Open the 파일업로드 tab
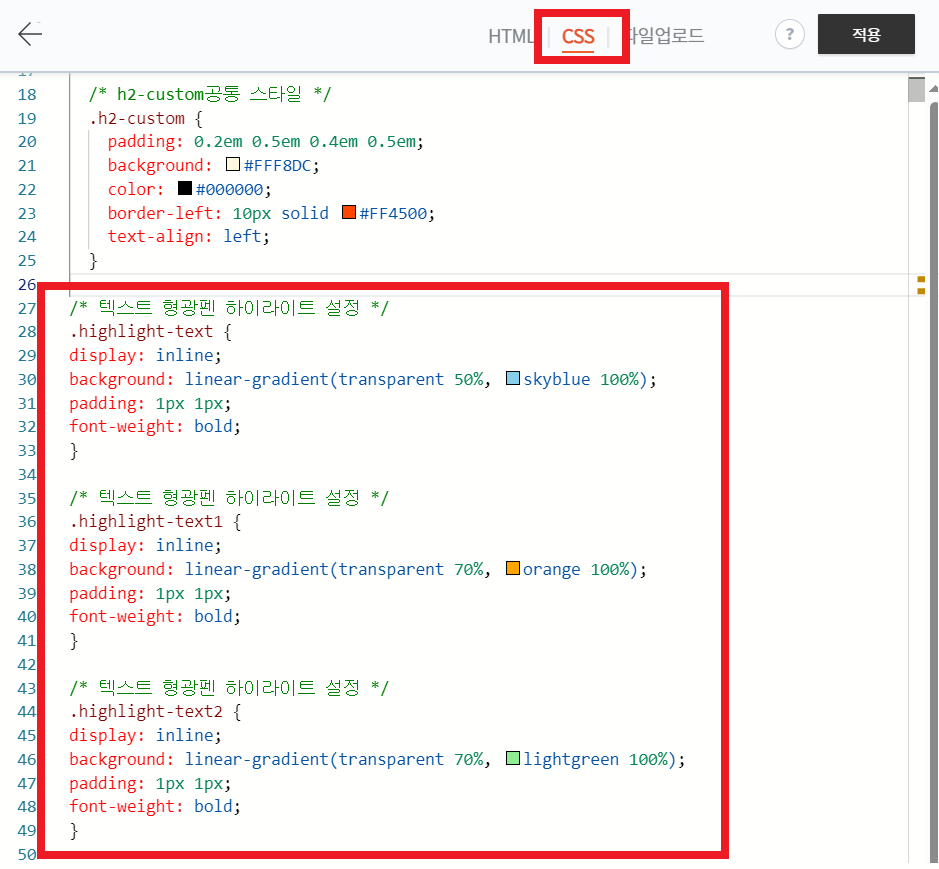The height and width of the screenshot is (869, 939). pos(664,35)
